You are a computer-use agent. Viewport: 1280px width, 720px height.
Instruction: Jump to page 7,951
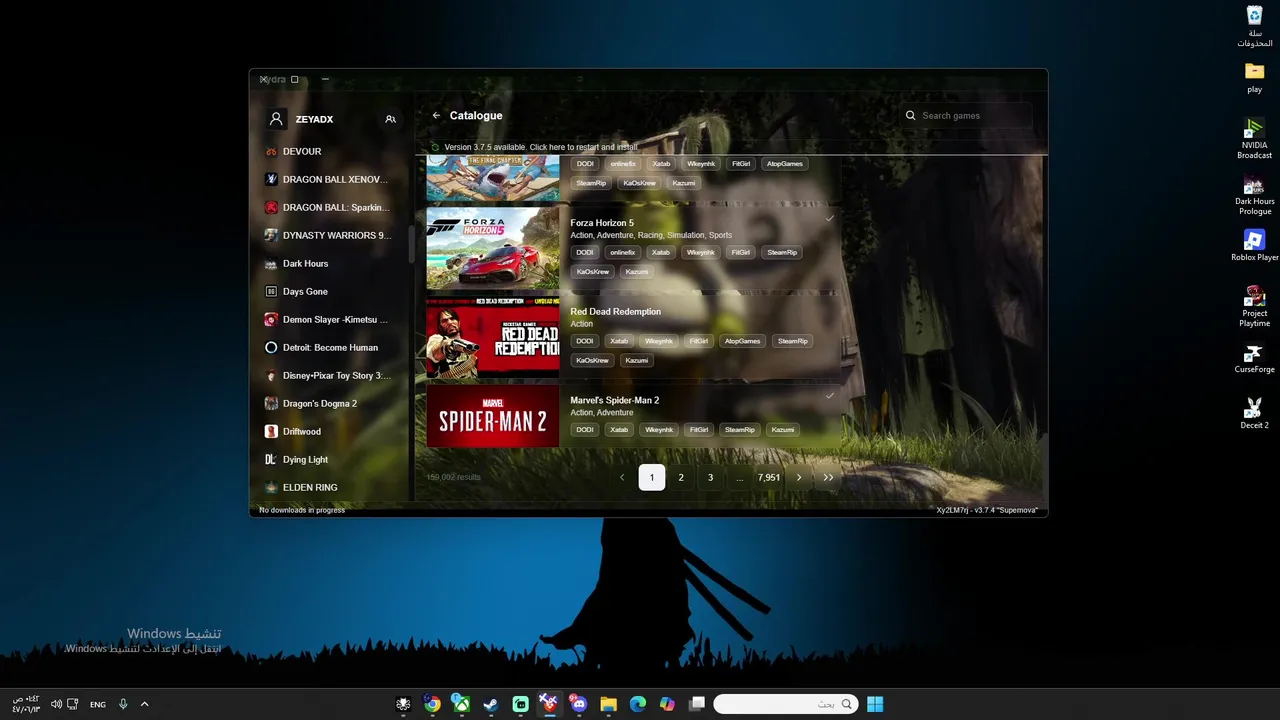tap(769, 478)
